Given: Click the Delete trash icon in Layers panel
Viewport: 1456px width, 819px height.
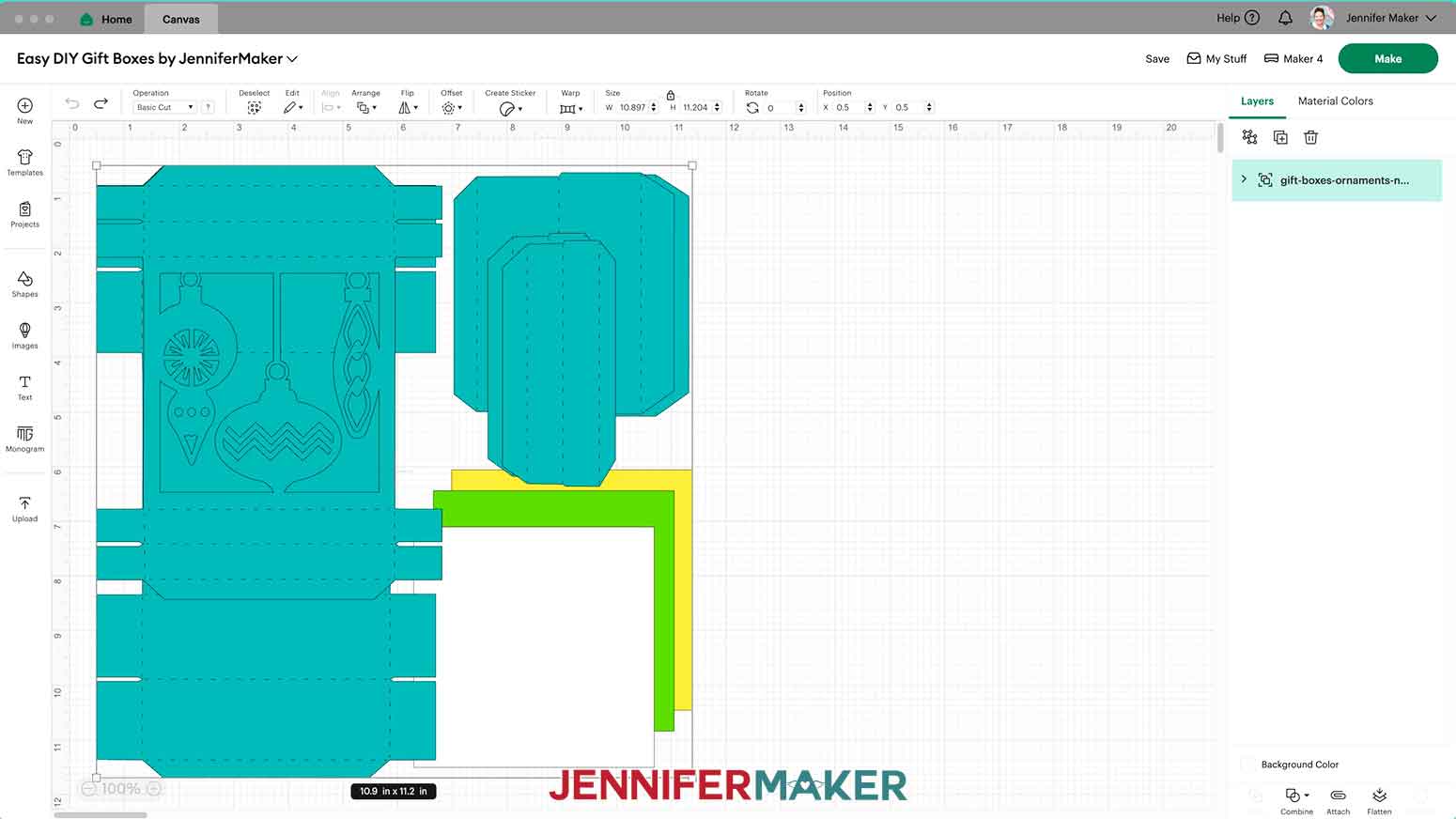Looking at the screenshot, I should pyautogui.click(x=1311, y=137).
